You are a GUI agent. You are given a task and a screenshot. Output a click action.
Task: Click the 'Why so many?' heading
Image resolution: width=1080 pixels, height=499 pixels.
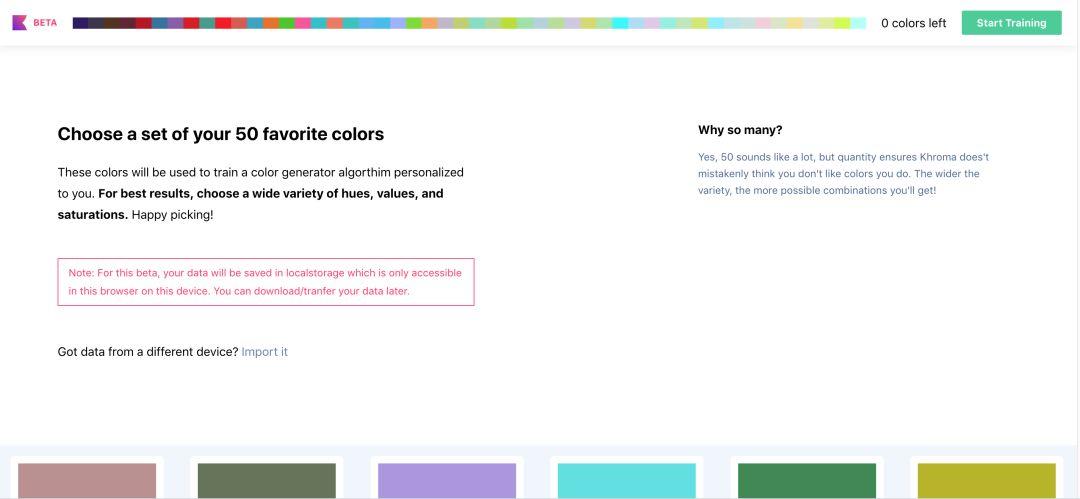tap(740, 130)
